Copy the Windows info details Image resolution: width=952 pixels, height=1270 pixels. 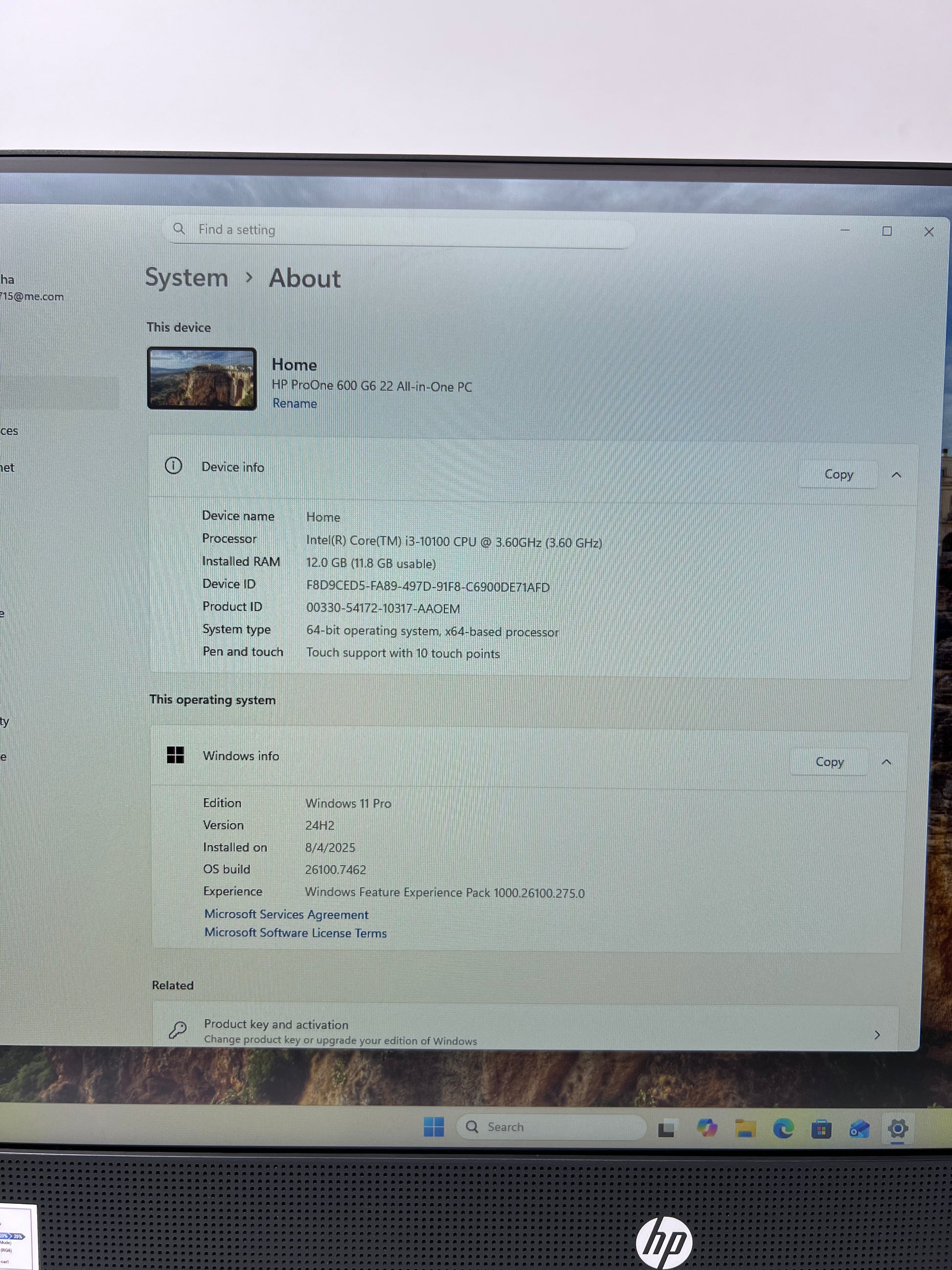coord(829,762)
